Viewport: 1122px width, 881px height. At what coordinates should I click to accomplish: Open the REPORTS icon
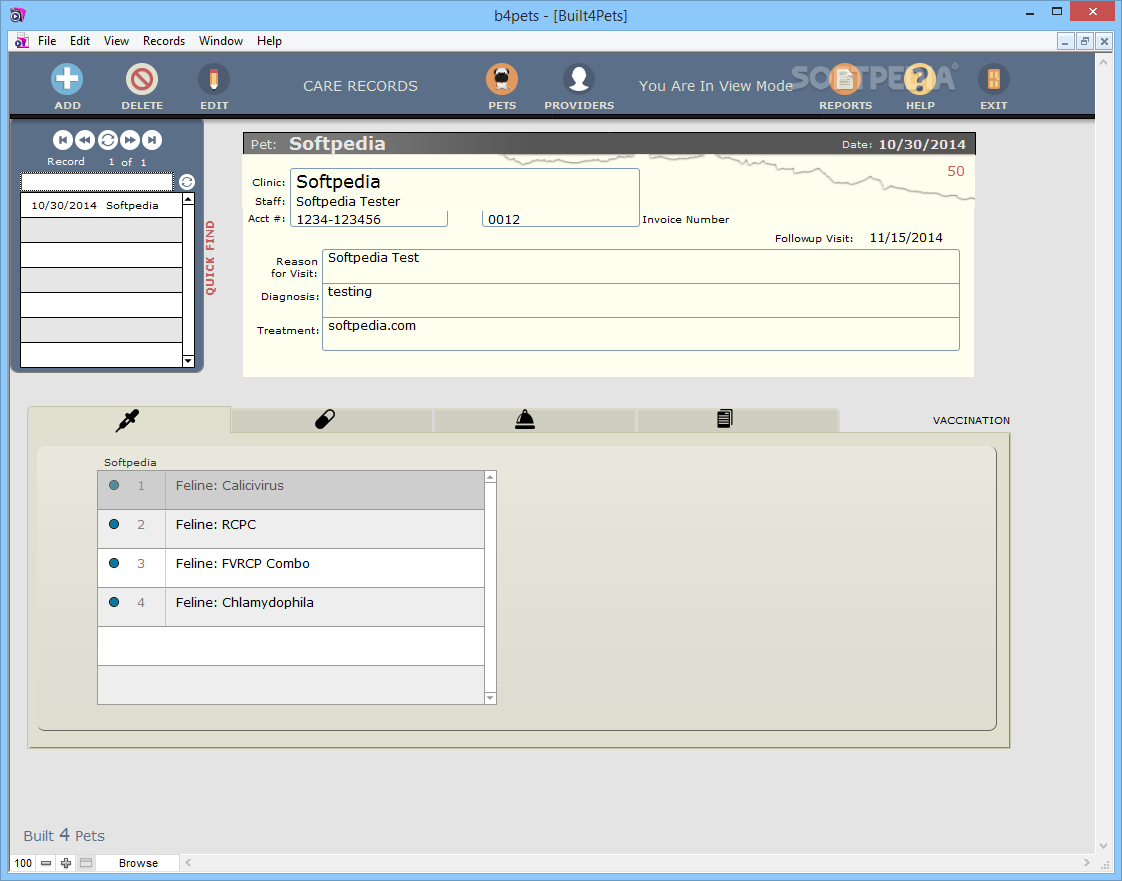[x=845, y=79]
